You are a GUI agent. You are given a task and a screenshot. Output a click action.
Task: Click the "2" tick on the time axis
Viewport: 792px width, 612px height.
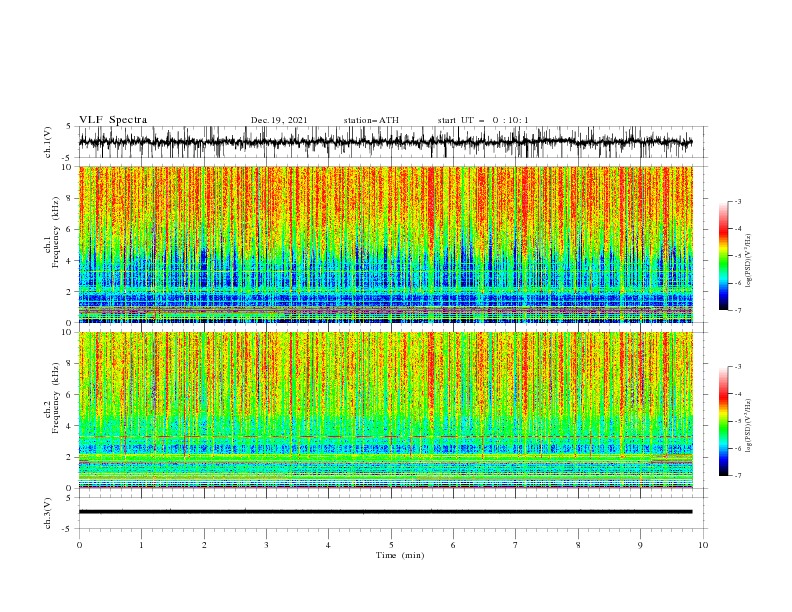tap(204, 545)
